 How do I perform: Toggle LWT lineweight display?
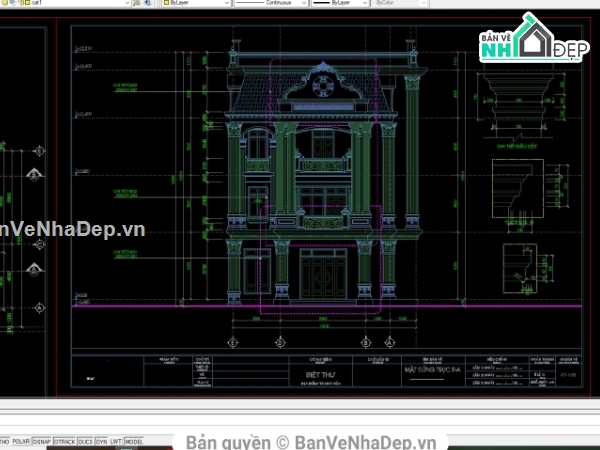pos(115,440)
